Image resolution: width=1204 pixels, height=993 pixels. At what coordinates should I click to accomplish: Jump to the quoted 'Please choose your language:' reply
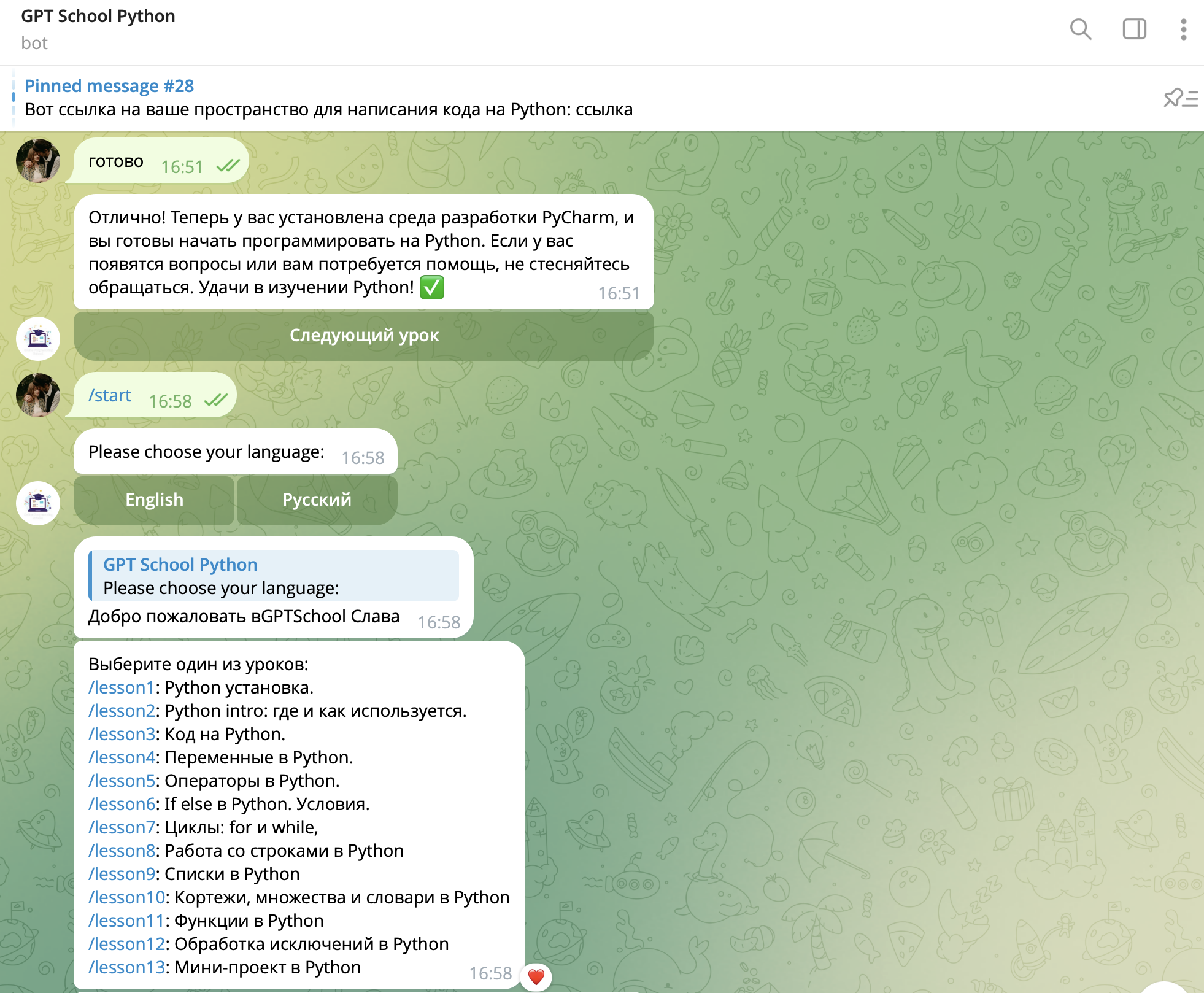274,576
